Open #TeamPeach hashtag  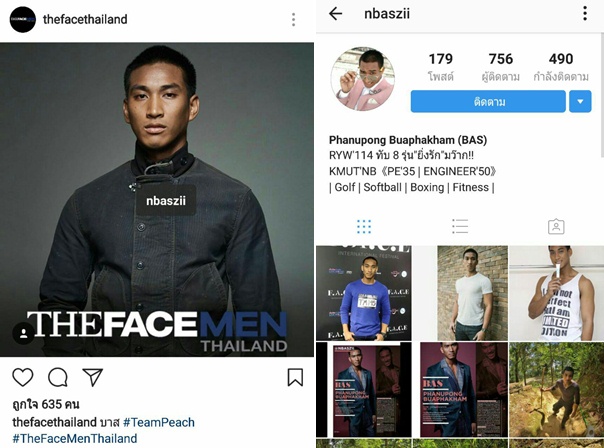tap(159, 422)
